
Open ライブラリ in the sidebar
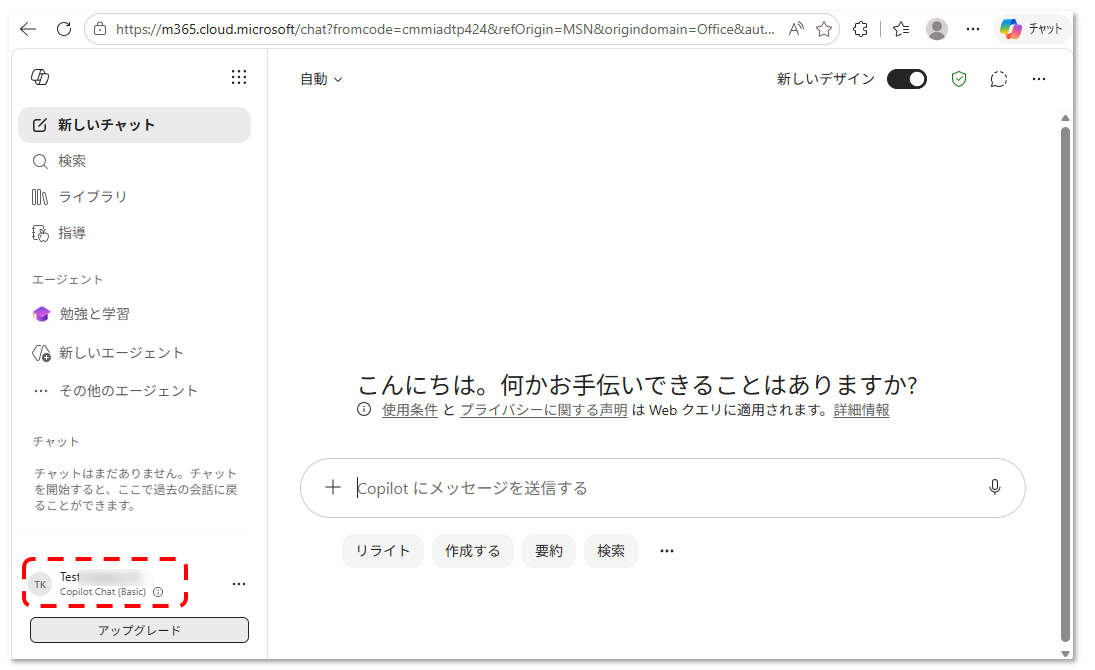pyautogui.click(x=134, y=197)
